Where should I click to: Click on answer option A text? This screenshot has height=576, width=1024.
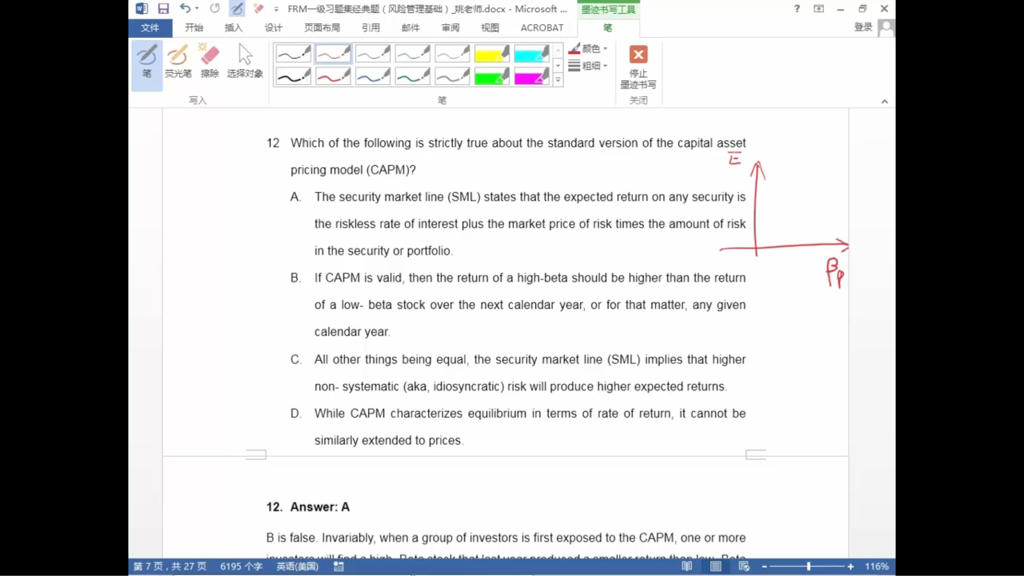pos(530,223)
